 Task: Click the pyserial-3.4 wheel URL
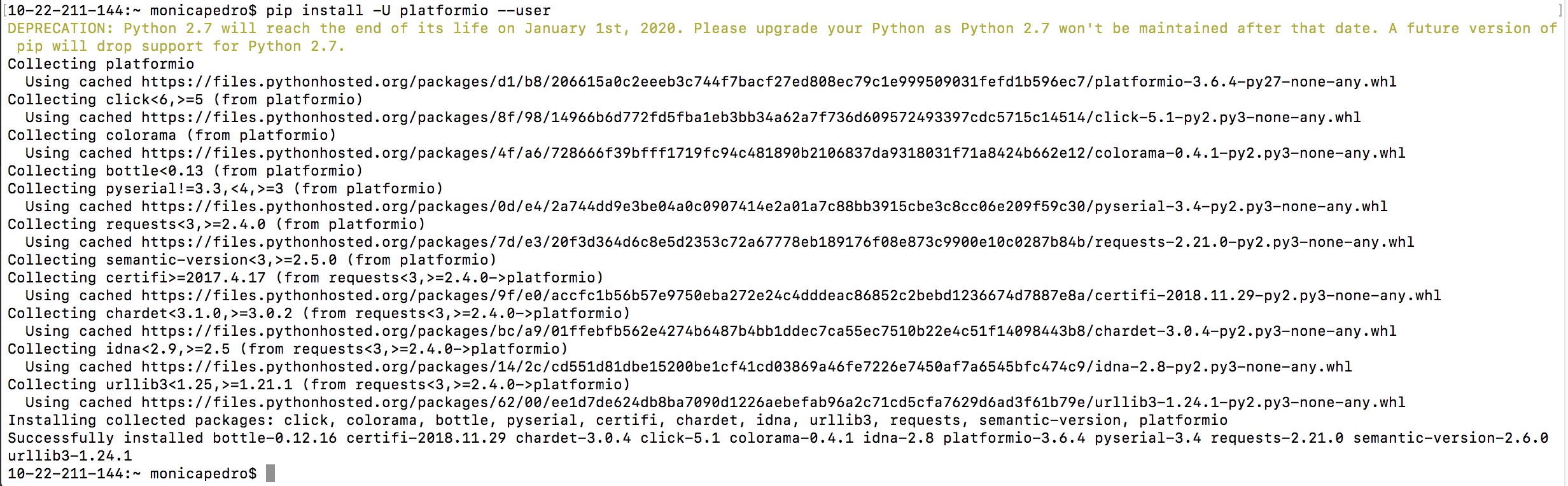[x=764, y=207]
